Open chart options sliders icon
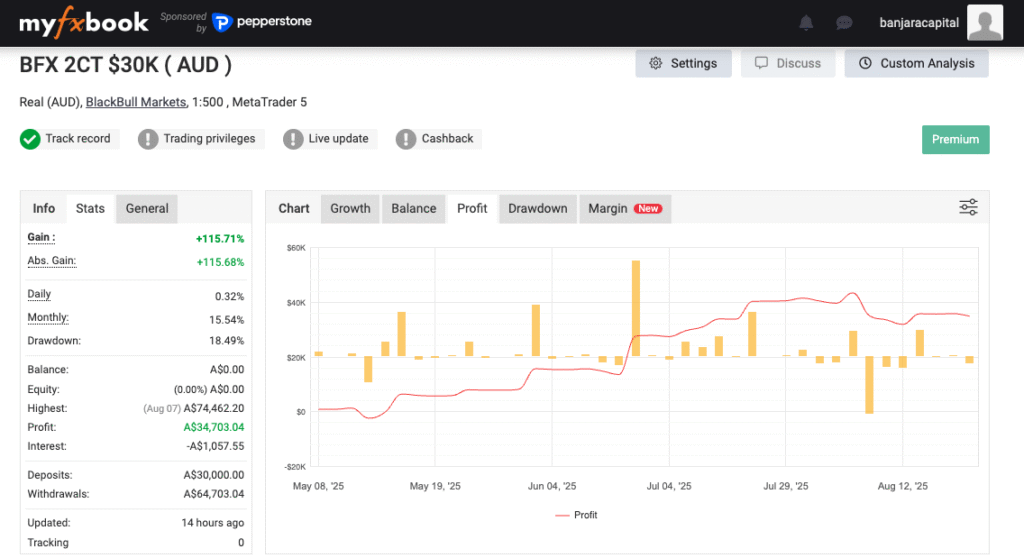Image resolution: width=1024 pixels, height=558 pixels. [x=968, y=207]
